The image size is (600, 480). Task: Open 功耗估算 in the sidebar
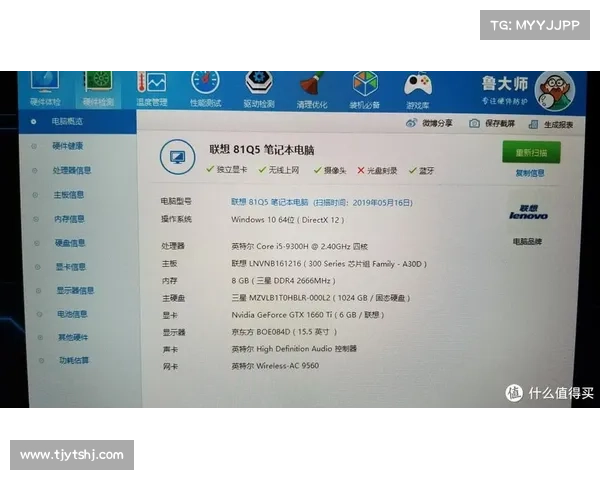click(x=74, y=360)
